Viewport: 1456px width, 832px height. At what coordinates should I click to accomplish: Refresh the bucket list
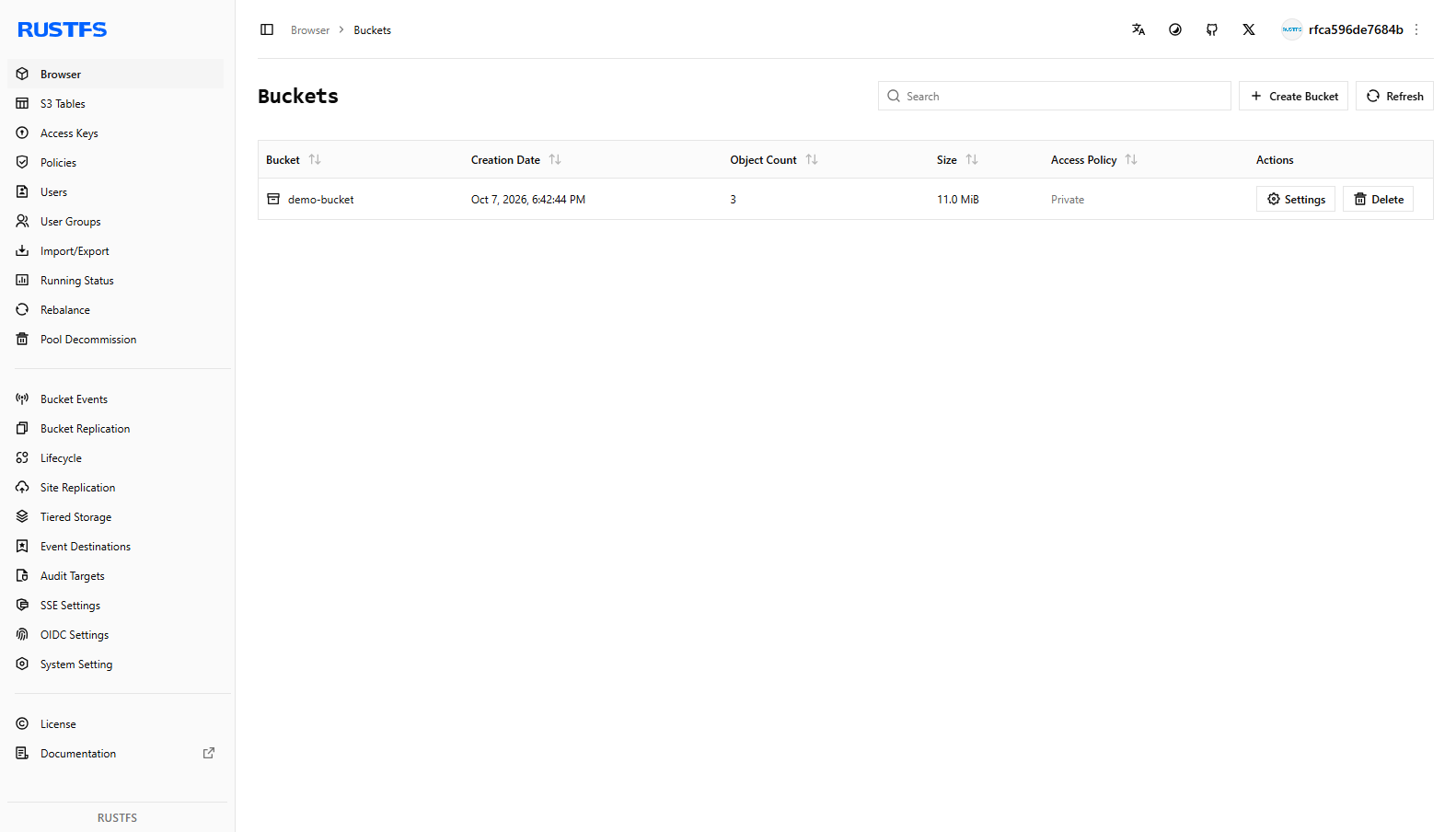(x=1394, y=96)
